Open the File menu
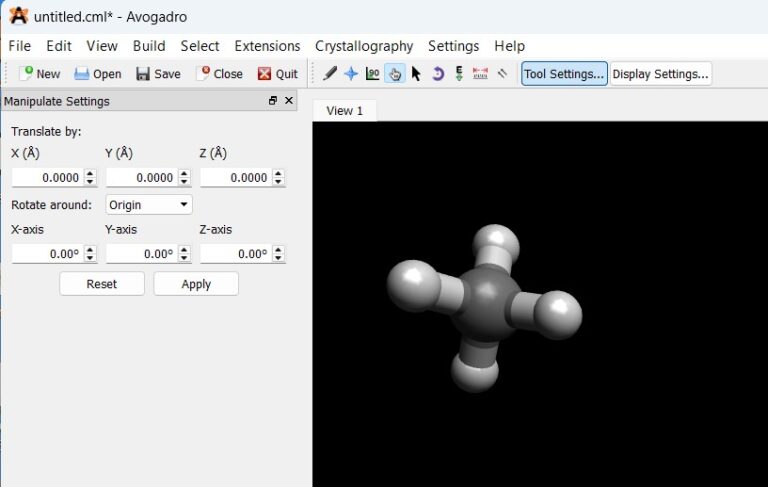 [x=20, y=46]
